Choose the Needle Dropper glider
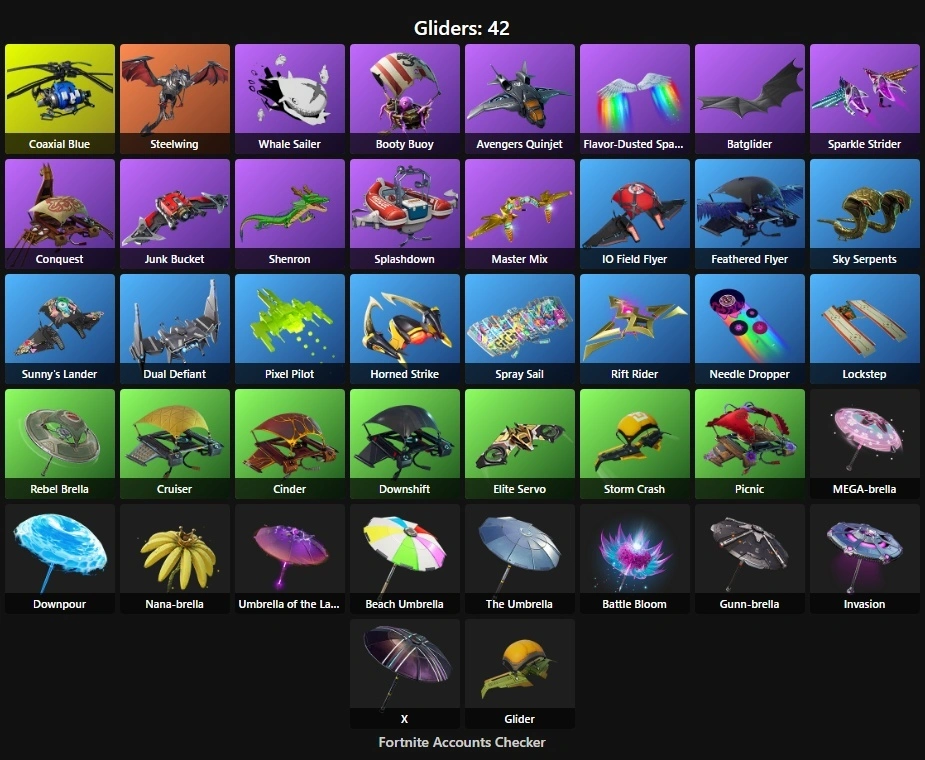Image resolution: width=925 pixels, height=760 pixels. coord(750,329)
